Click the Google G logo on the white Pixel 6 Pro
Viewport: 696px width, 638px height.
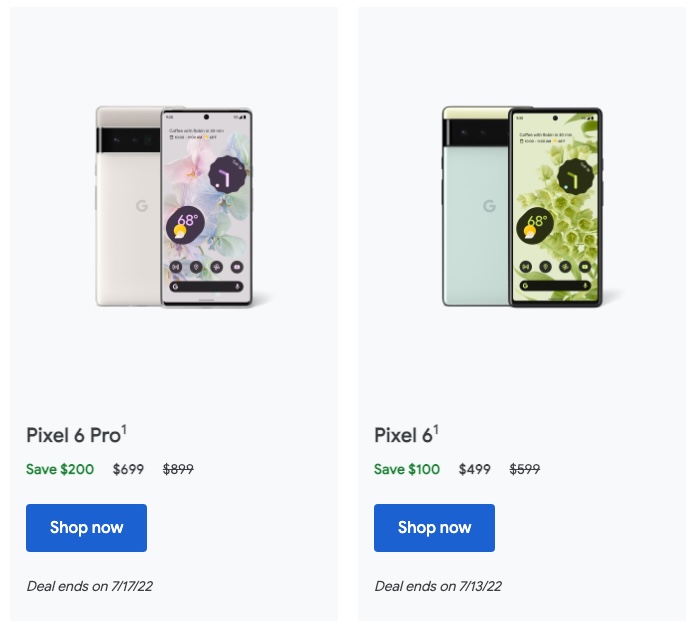pyautogui.click(x=141, y=206)
